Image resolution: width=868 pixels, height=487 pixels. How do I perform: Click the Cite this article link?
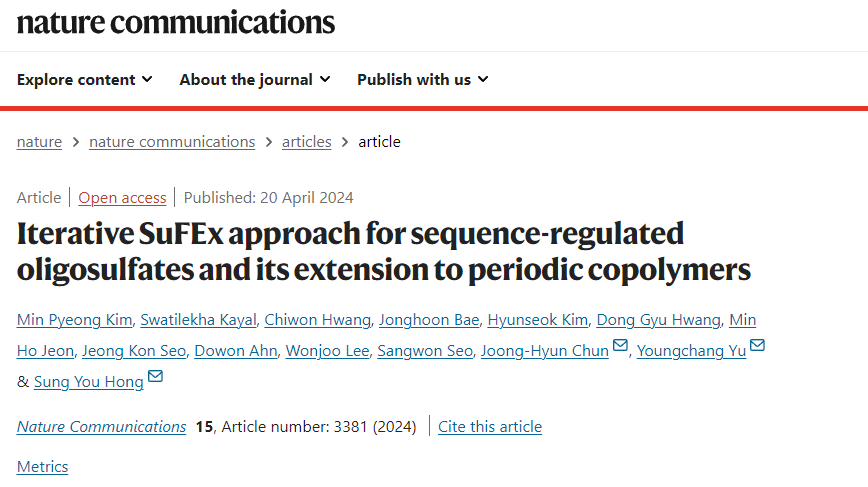click(x=490, y=427)
